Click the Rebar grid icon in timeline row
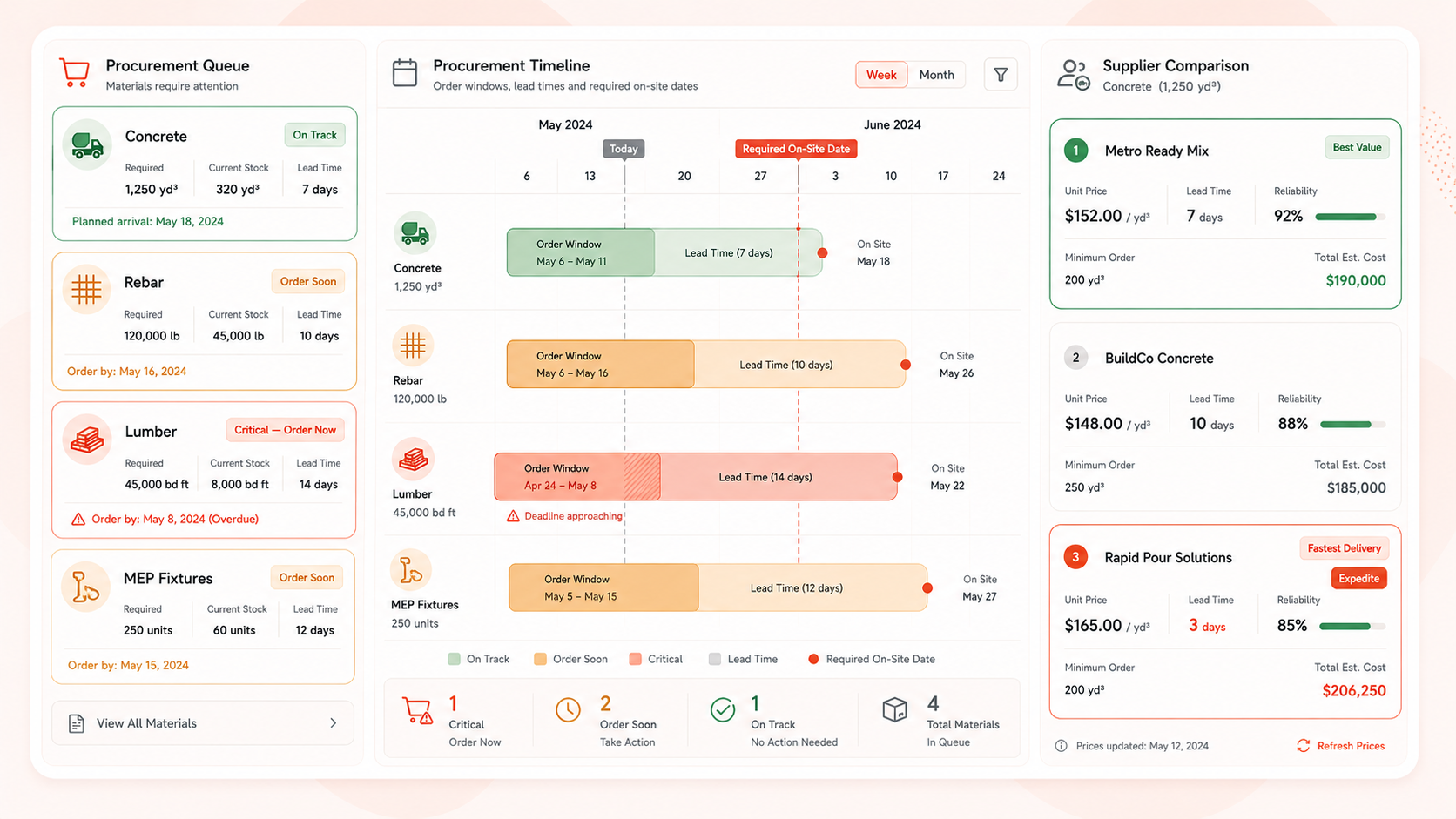 tap(413, 346)
